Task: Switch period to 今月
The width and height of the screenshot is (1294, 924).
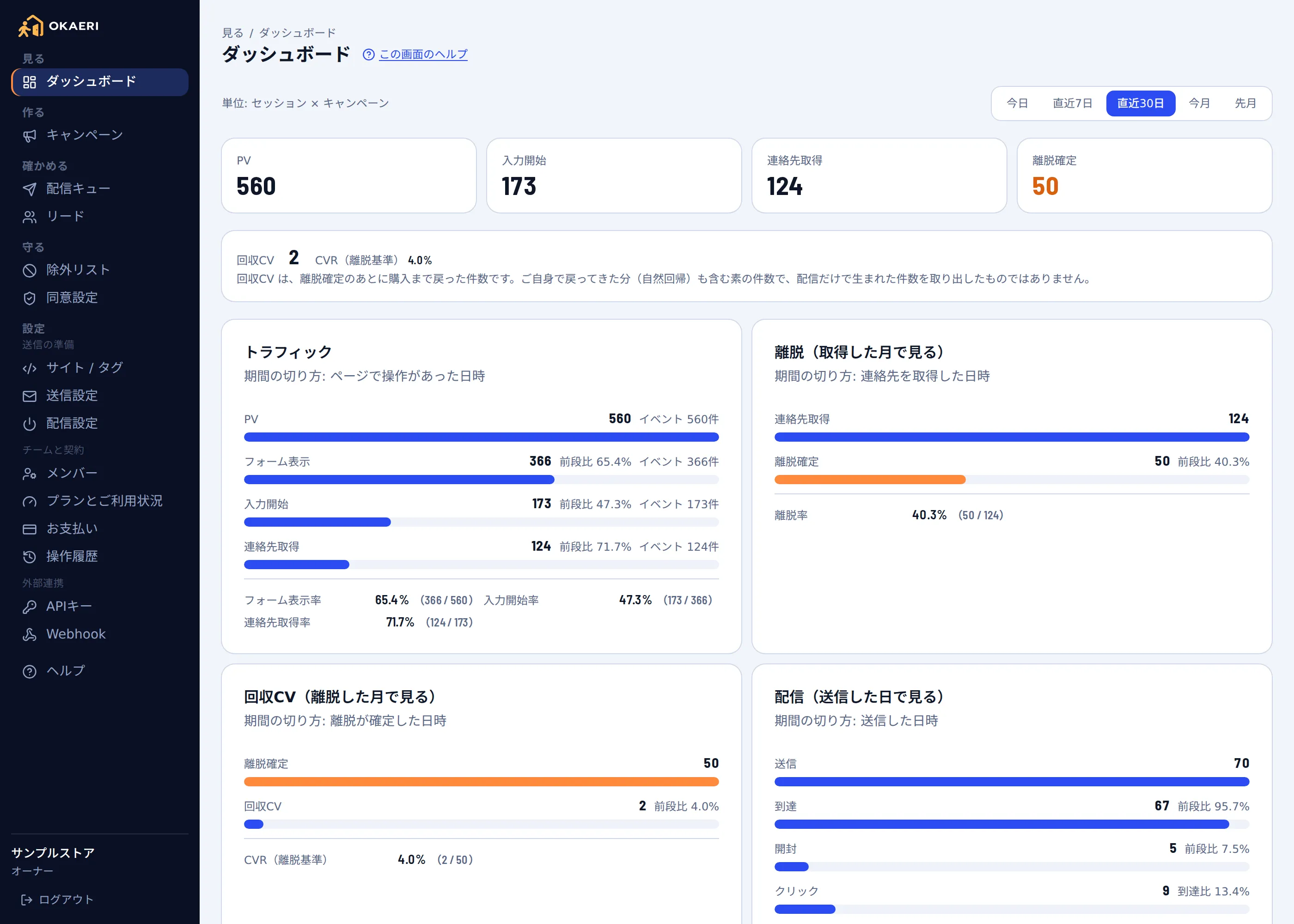Action: point(1199,103)
